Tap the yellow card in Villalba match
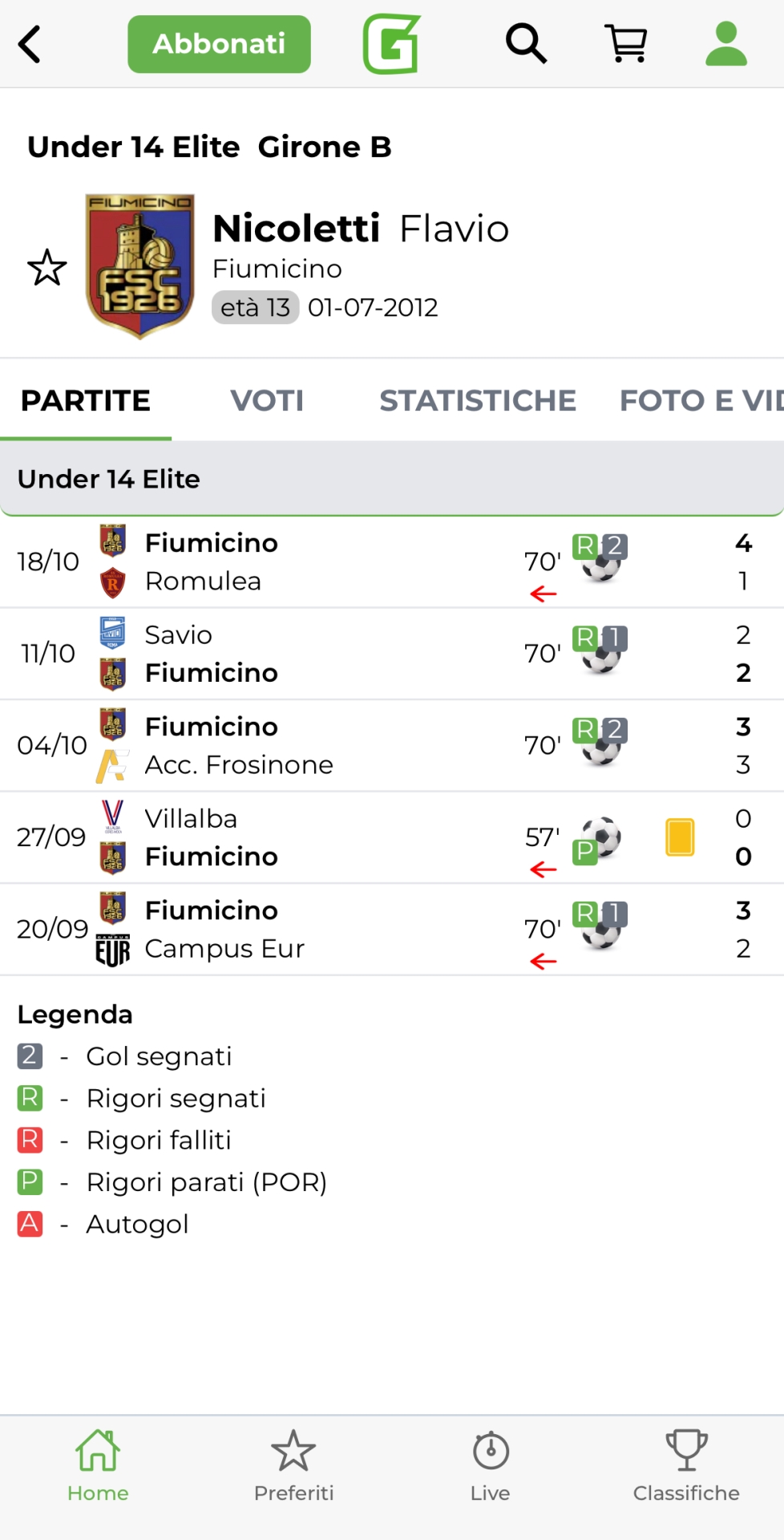 click(x=680, y=837)
